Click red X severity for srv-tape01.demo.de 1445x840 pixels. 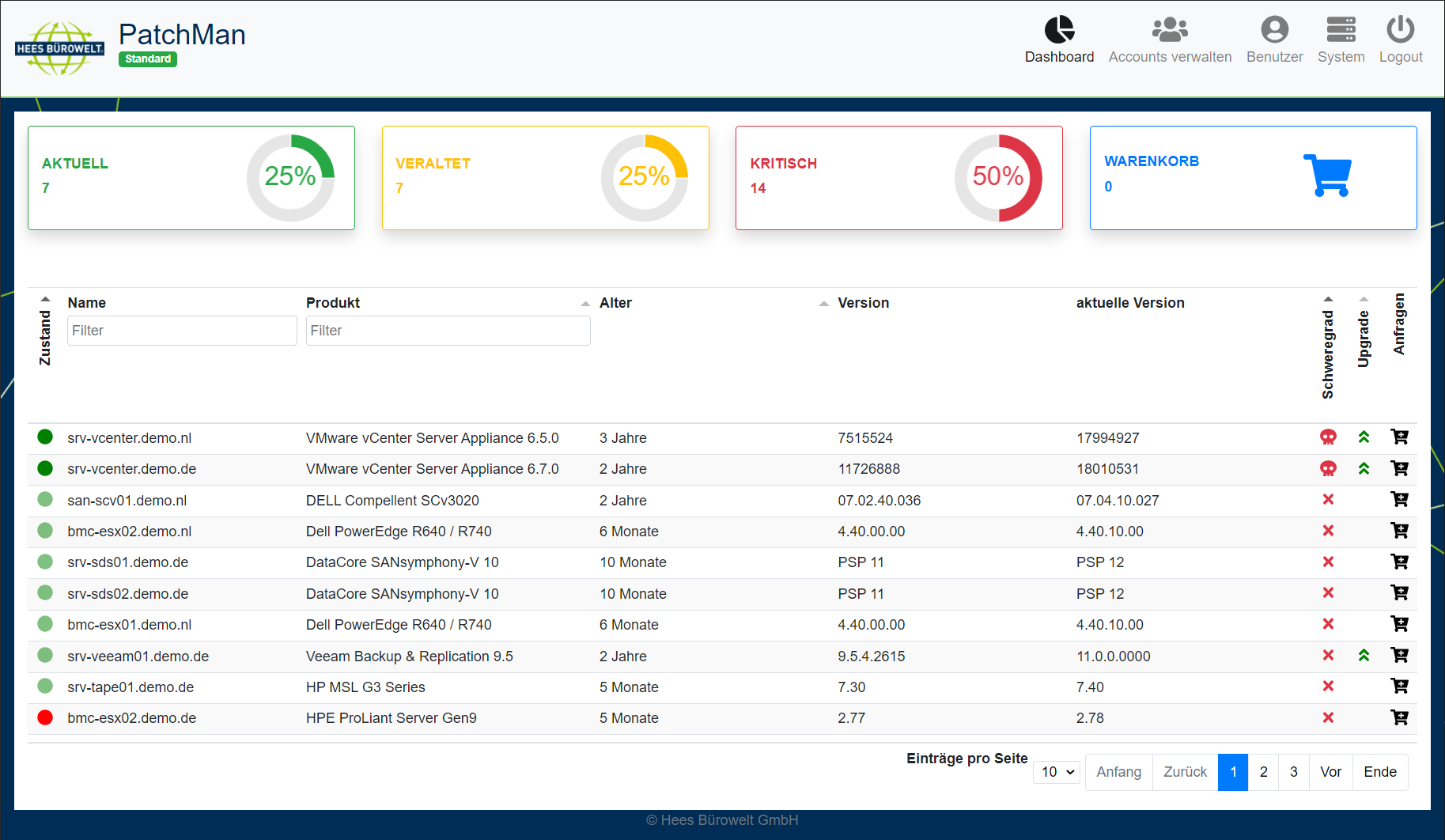coord(1328,687)
